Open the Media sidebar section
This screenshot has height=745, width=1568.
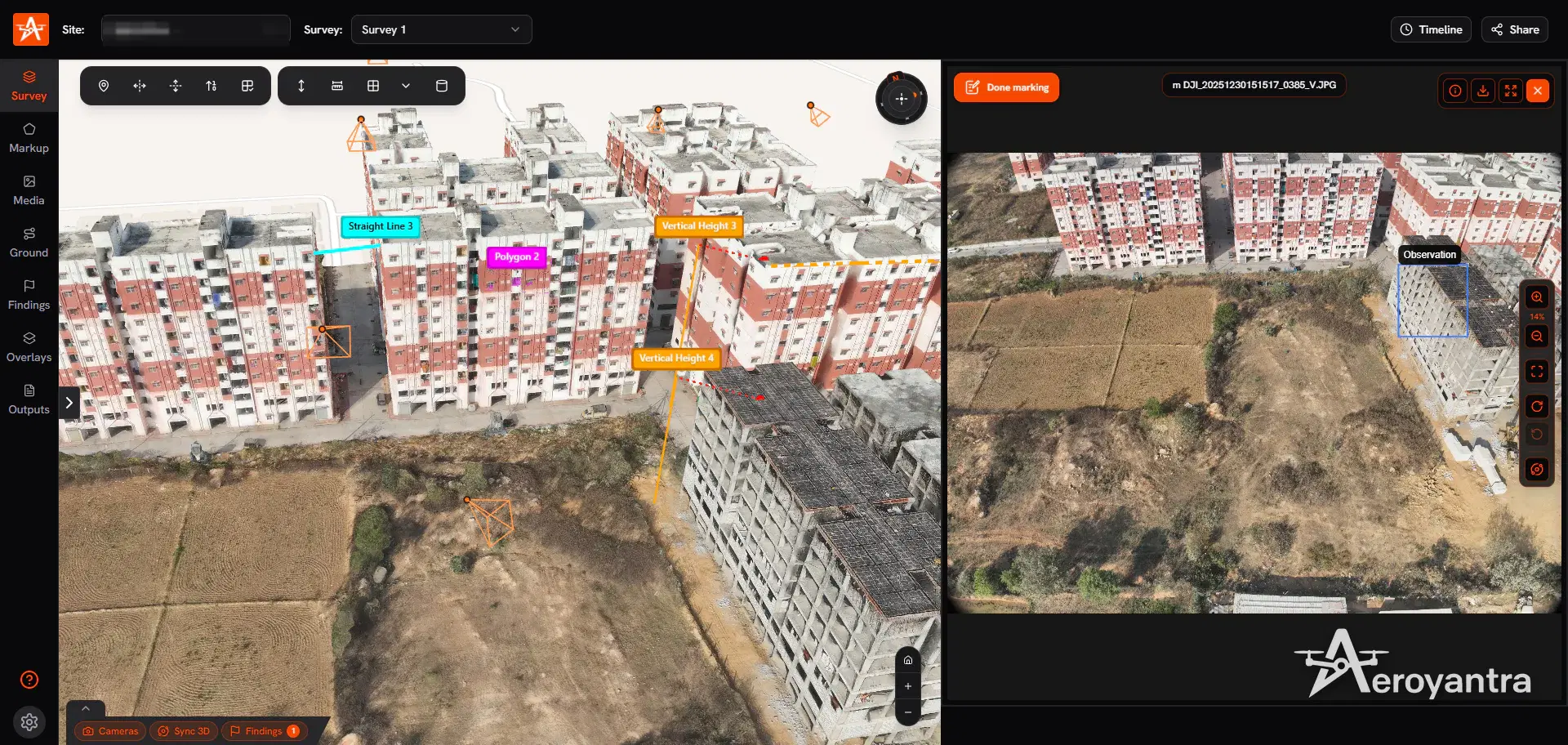click(x=29, y=190)
